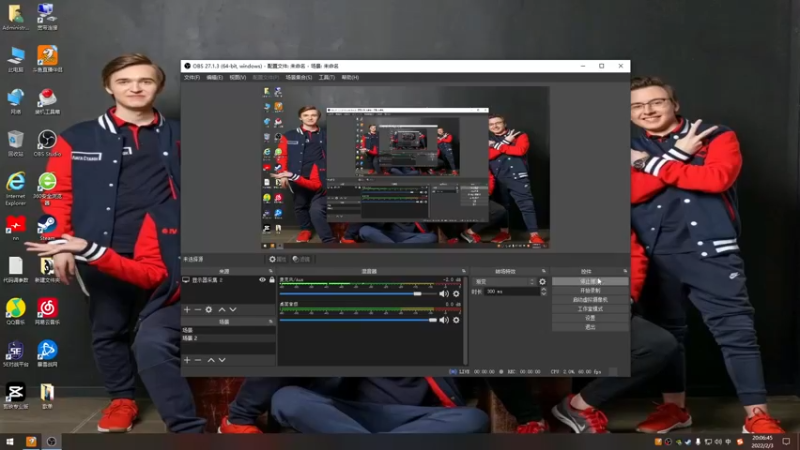Open OBS Studio desktop shortcut

pos(47,143)
